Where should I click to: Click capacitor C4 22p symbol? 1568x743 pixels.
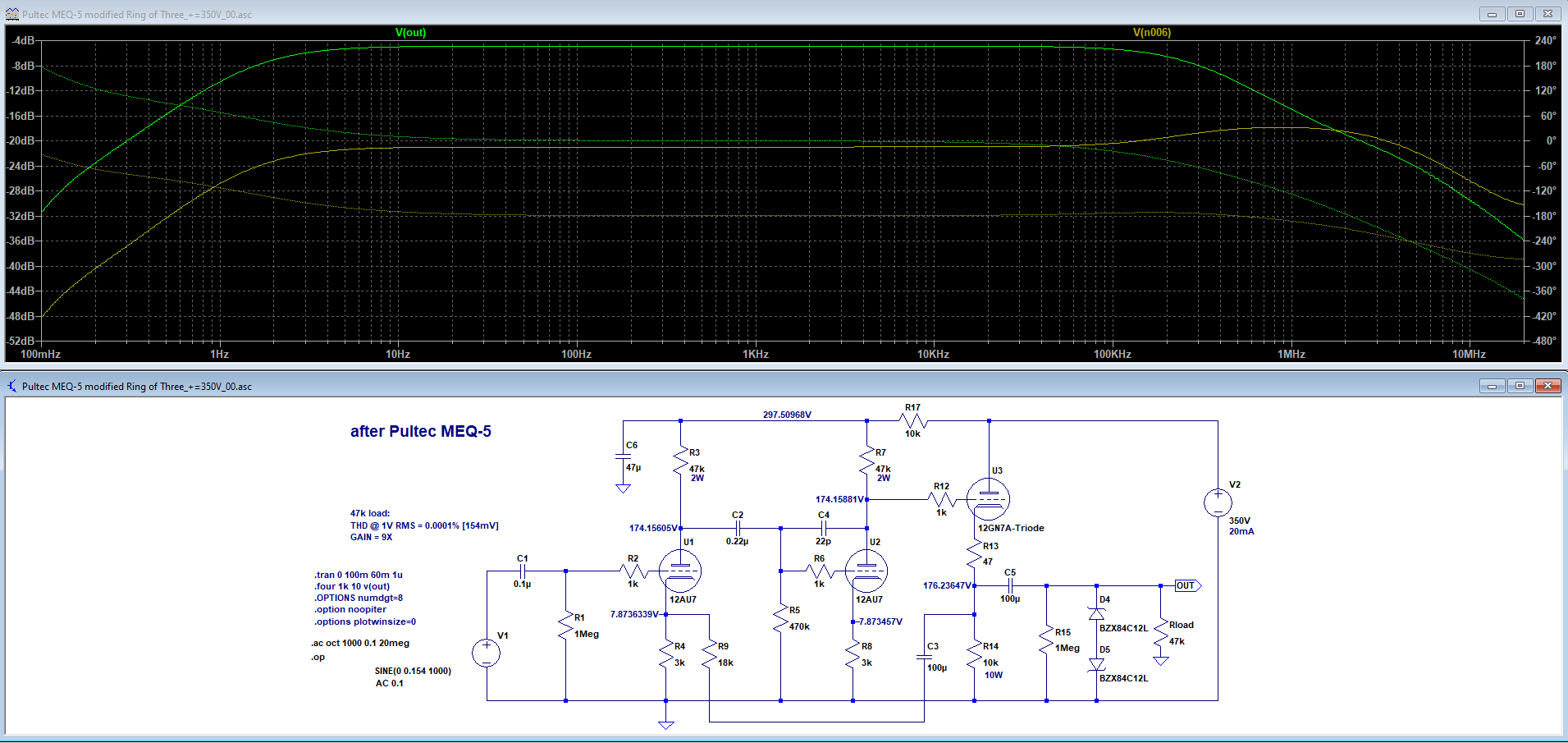pos(823,528)
